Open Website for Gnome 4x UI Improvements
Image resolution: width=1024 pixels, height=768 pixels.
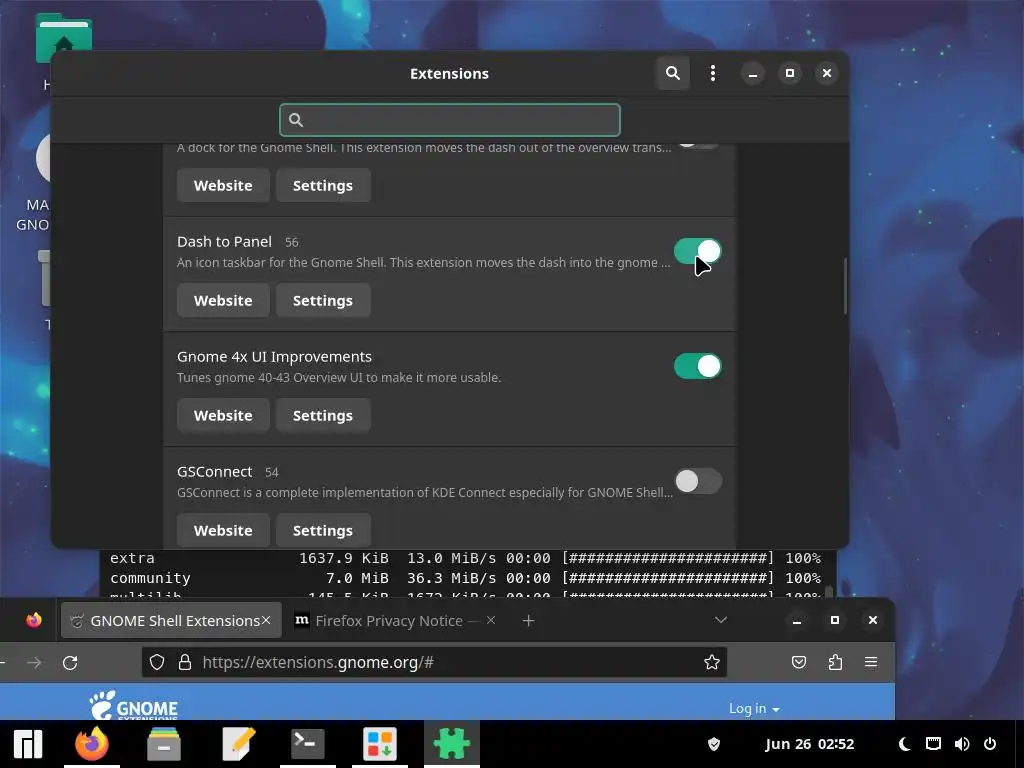(223, 415)
